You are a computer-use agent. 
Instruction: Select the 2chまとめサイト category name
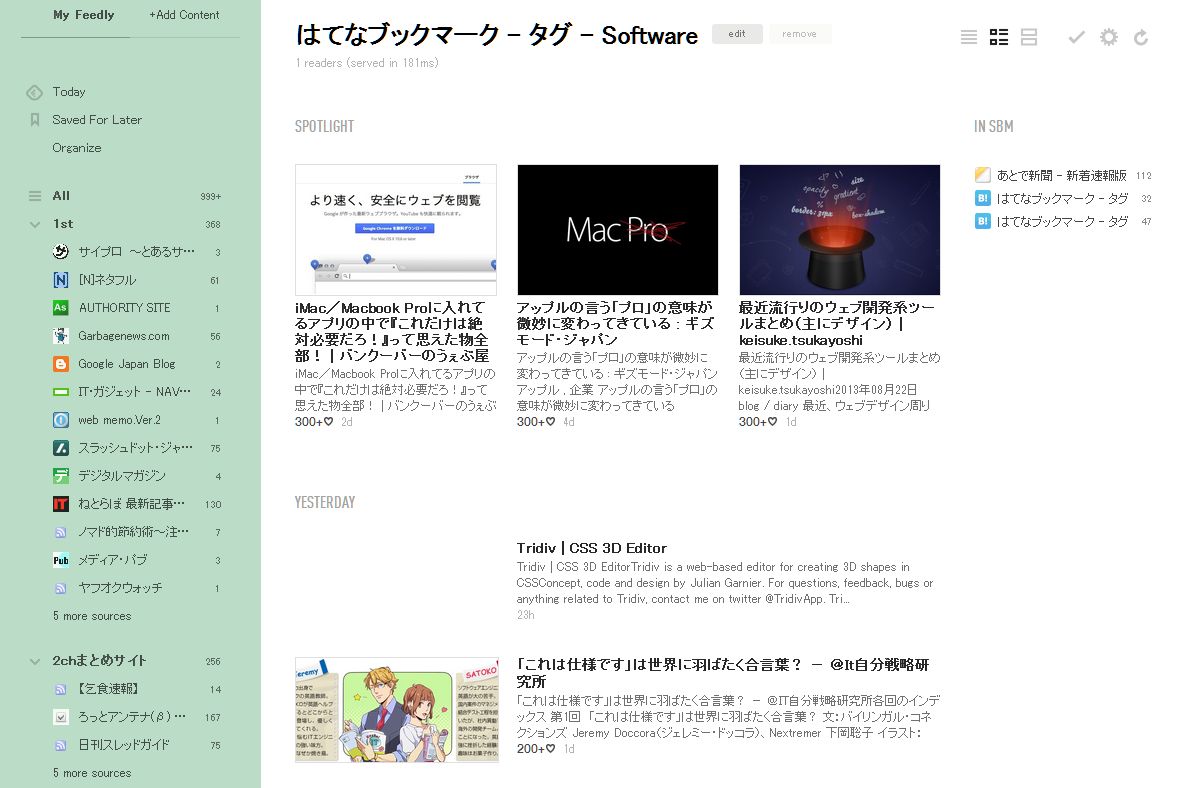point(99,661)
